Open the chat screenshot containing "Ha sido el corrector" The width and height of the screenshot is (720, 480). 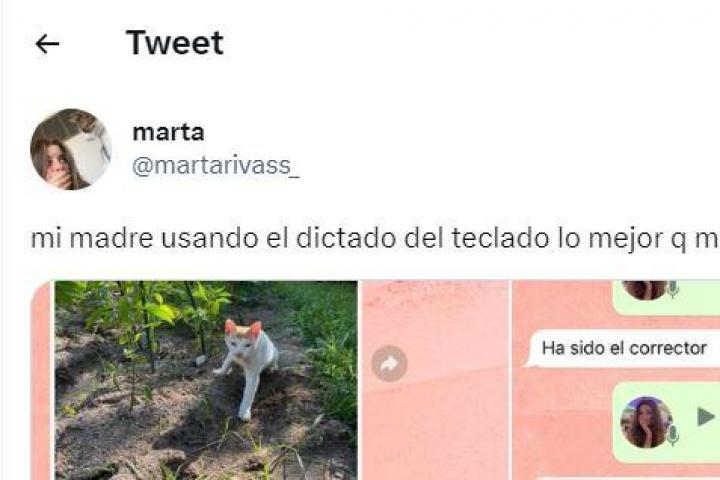[x=616, y=380]
